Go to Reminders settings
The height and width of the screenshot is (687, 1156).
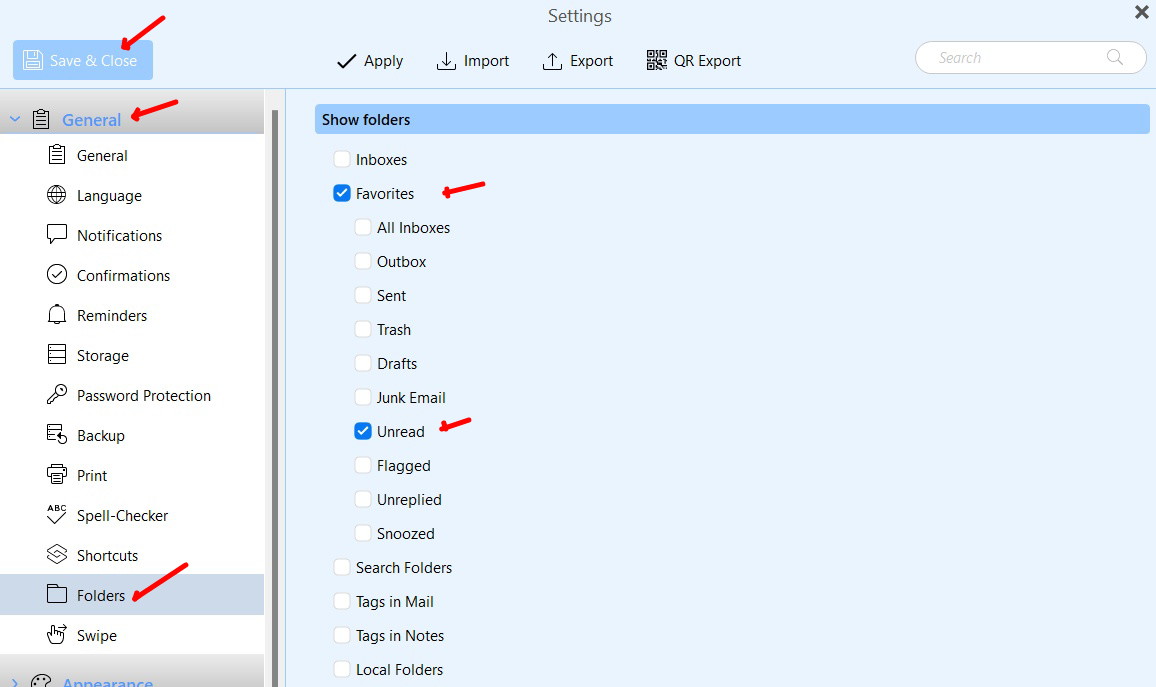132,315
